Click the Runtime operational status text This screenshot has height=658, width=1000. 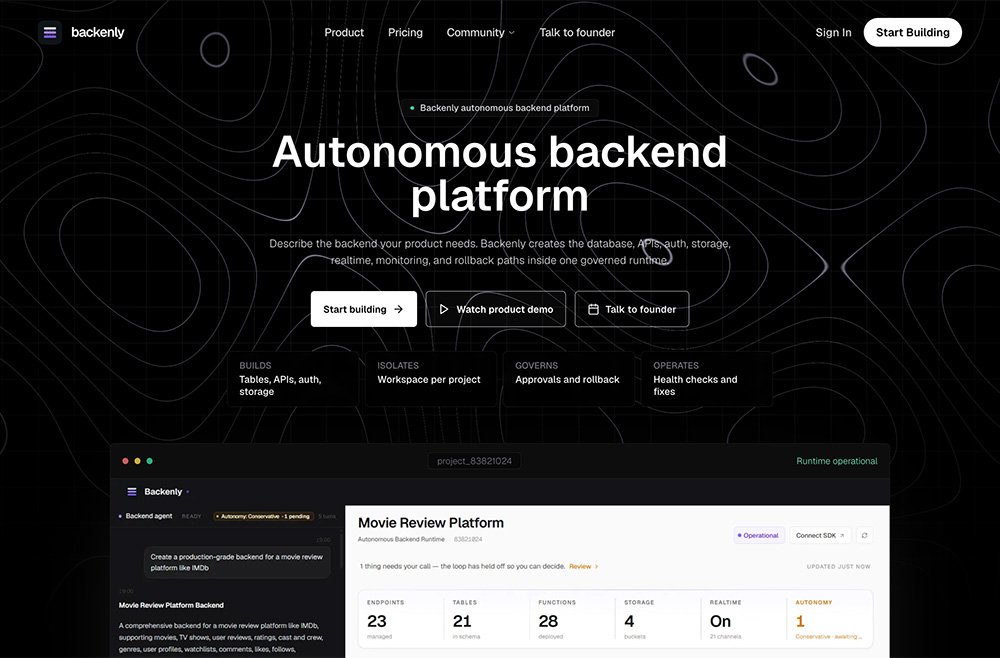(837, 461)
